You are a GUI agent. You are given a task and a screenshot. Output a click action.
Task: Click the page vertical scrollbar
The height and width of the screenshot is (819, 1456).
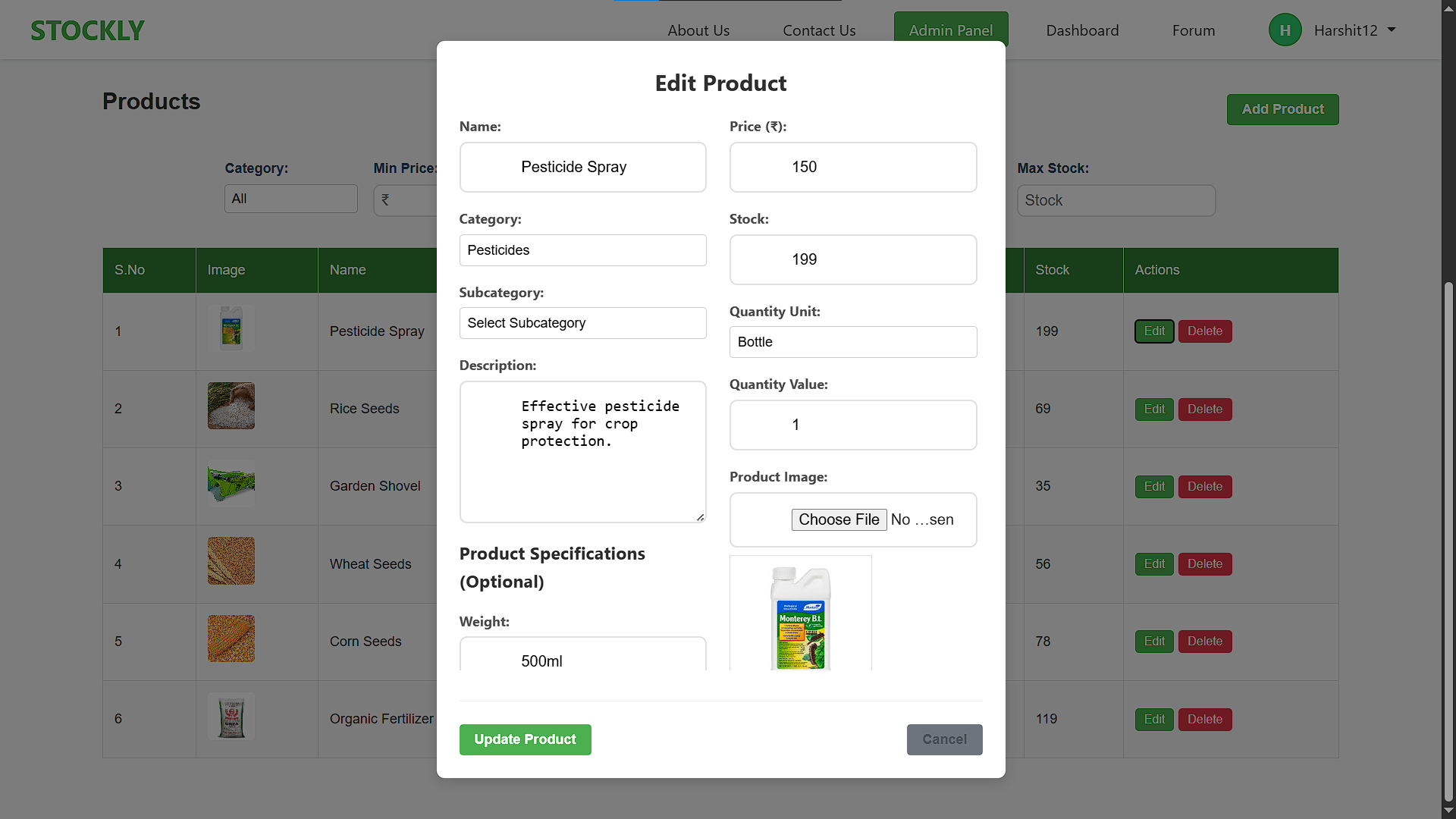pyautogui.click(x=1448, y=541)
